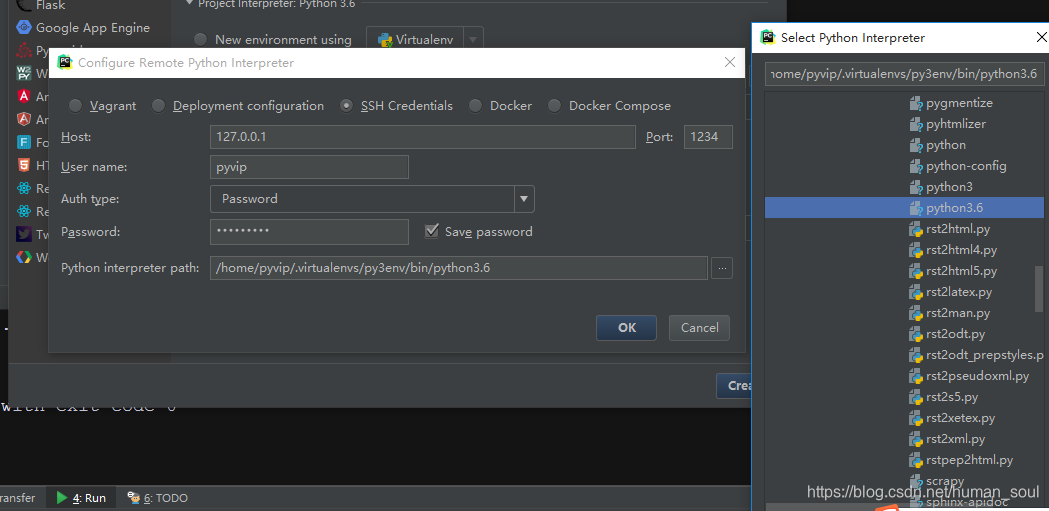Click the file tree vertical scrollbar

[x=1039, y=289]
